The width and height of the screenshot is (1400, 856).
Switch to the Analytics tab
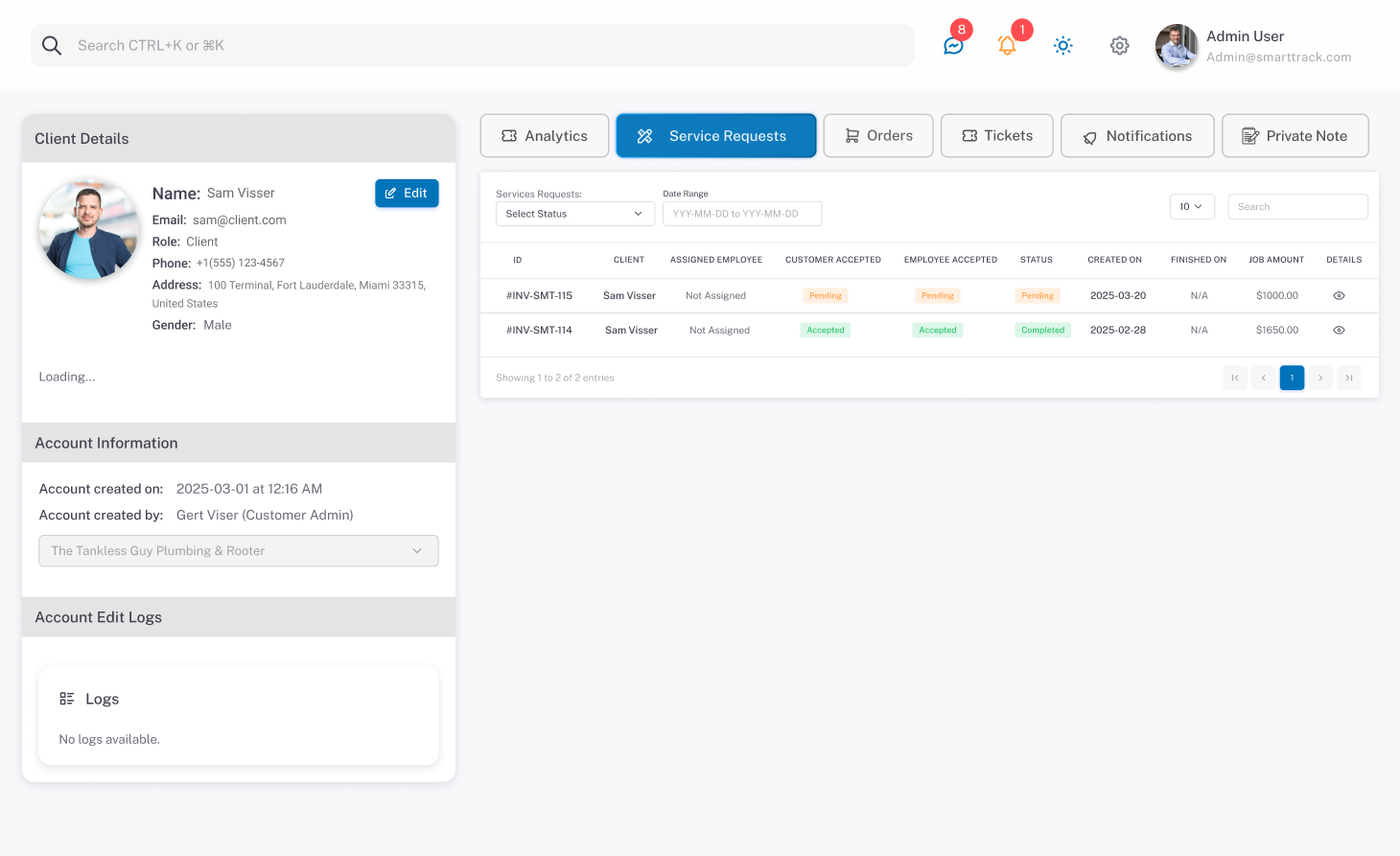[544, 136]
